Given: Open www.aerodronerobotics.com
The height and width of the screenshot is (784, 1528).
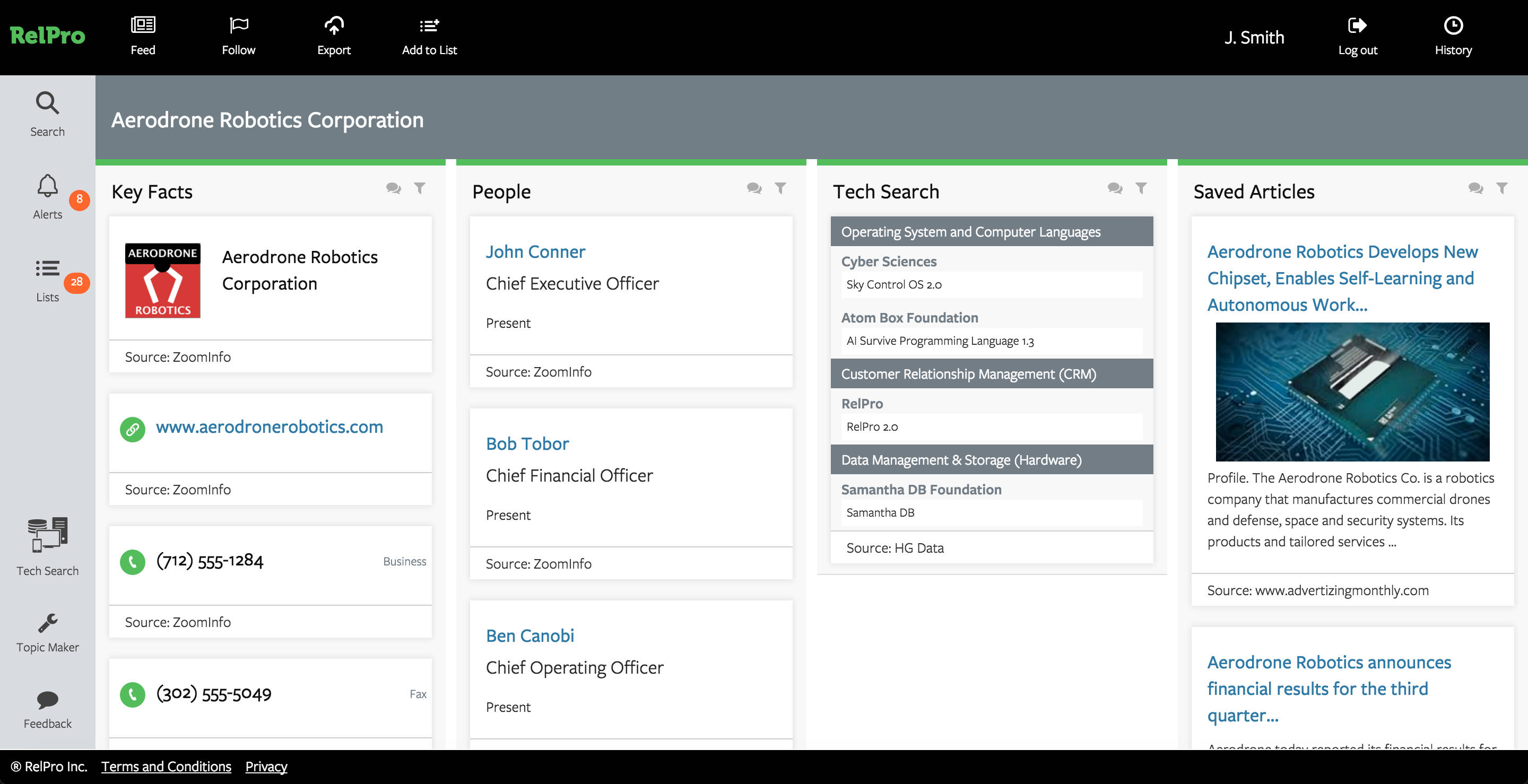Looking at the screenshot, I should pos(270,426).
